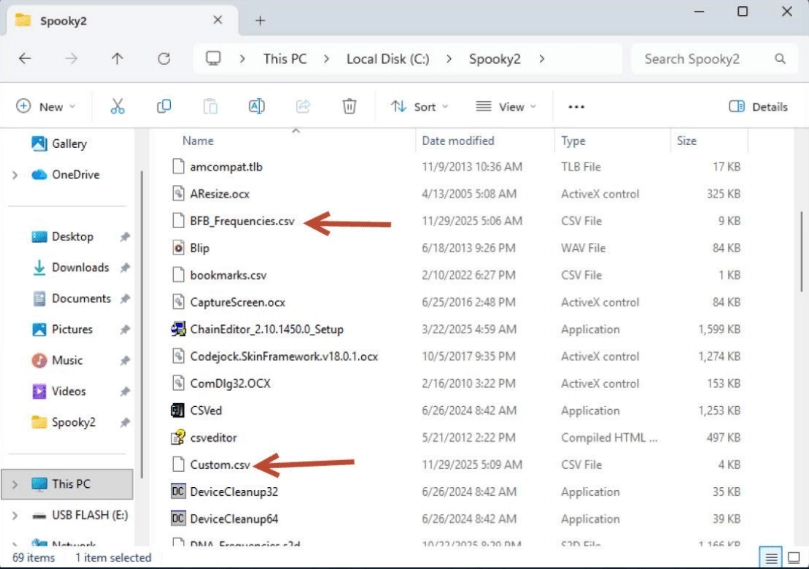Click the New button in toolbar
Image resolution: width=809 pixels, height=569 pixels.
(44, 106)
